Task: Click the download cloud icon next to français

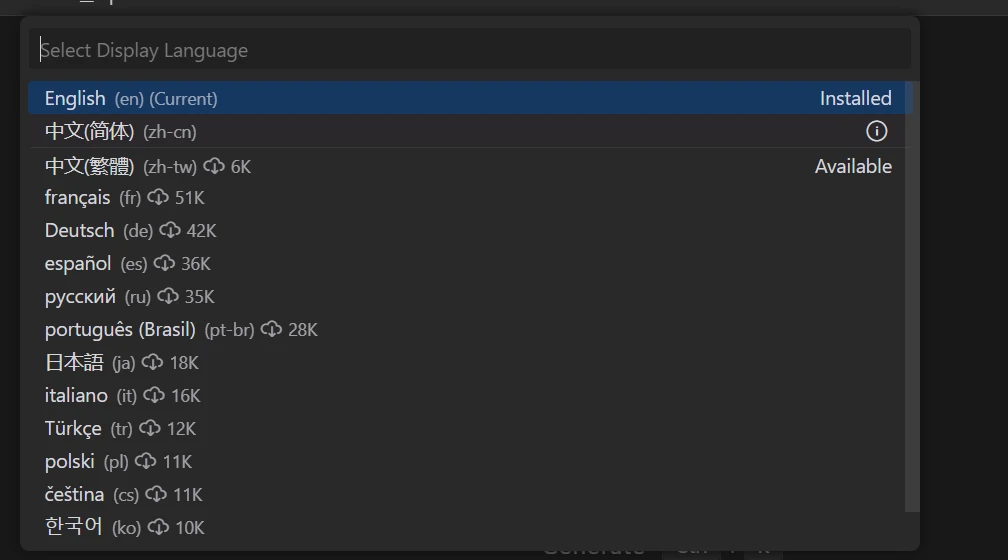Action: pos(158,197)
